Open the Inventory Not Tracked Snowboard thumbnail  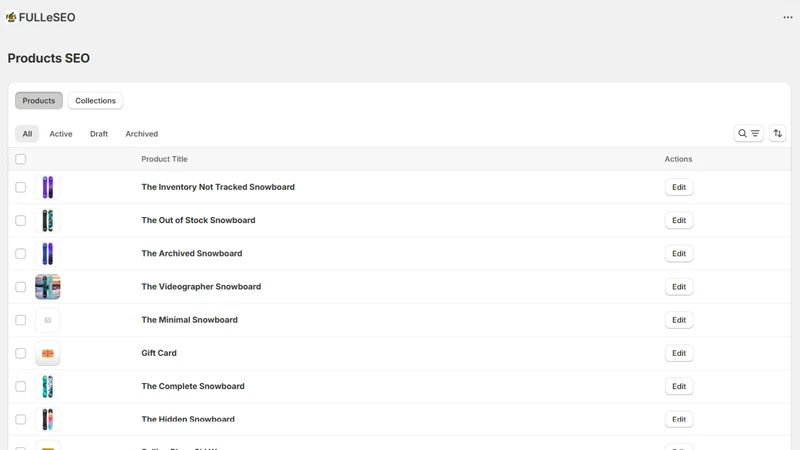tap(47, 187)
